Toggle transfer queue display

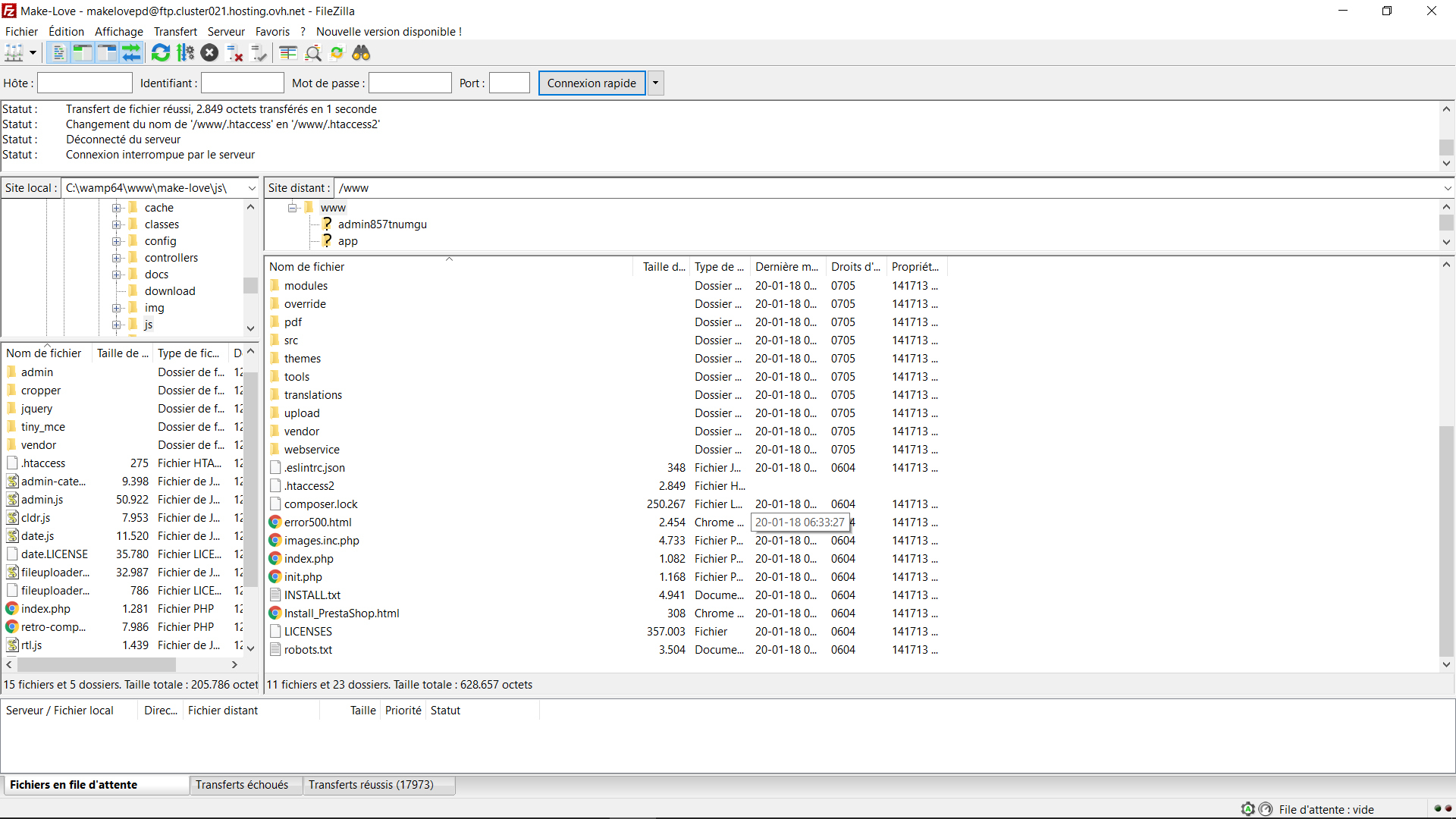click(131, 53)
